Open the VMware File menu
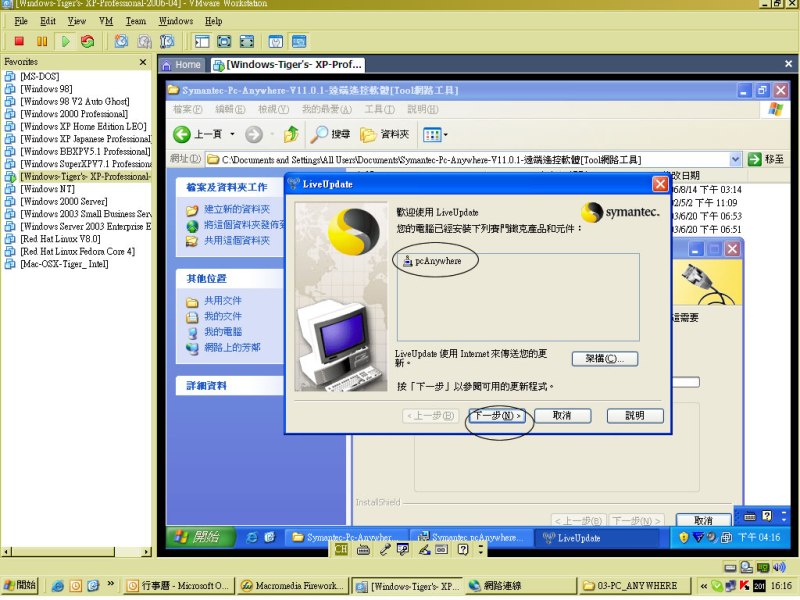 coord(21,21)
